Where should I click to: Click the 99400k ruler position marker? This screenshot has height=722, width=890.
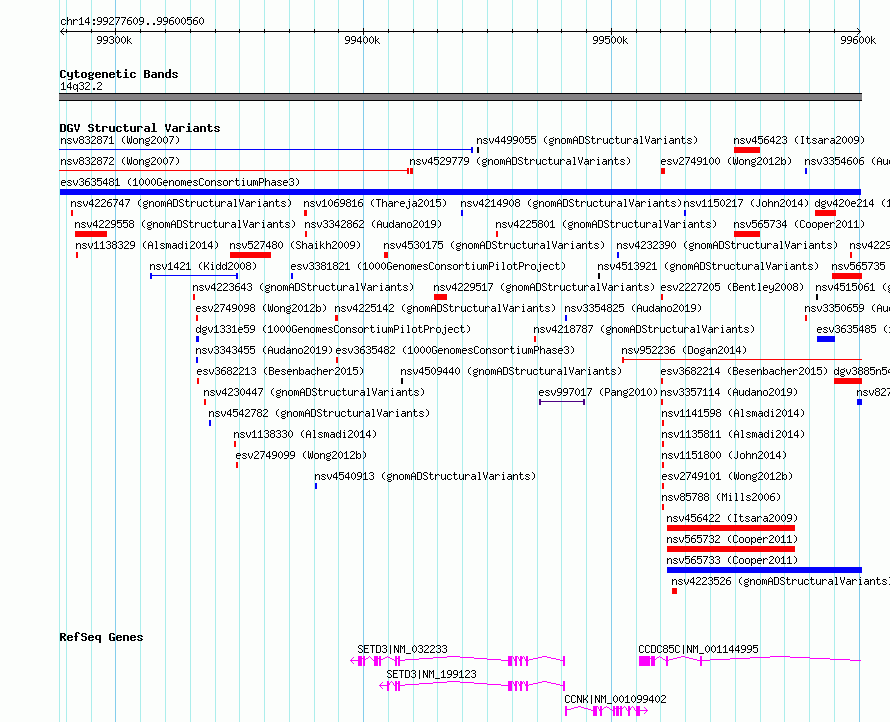click(x=362, y=40)
